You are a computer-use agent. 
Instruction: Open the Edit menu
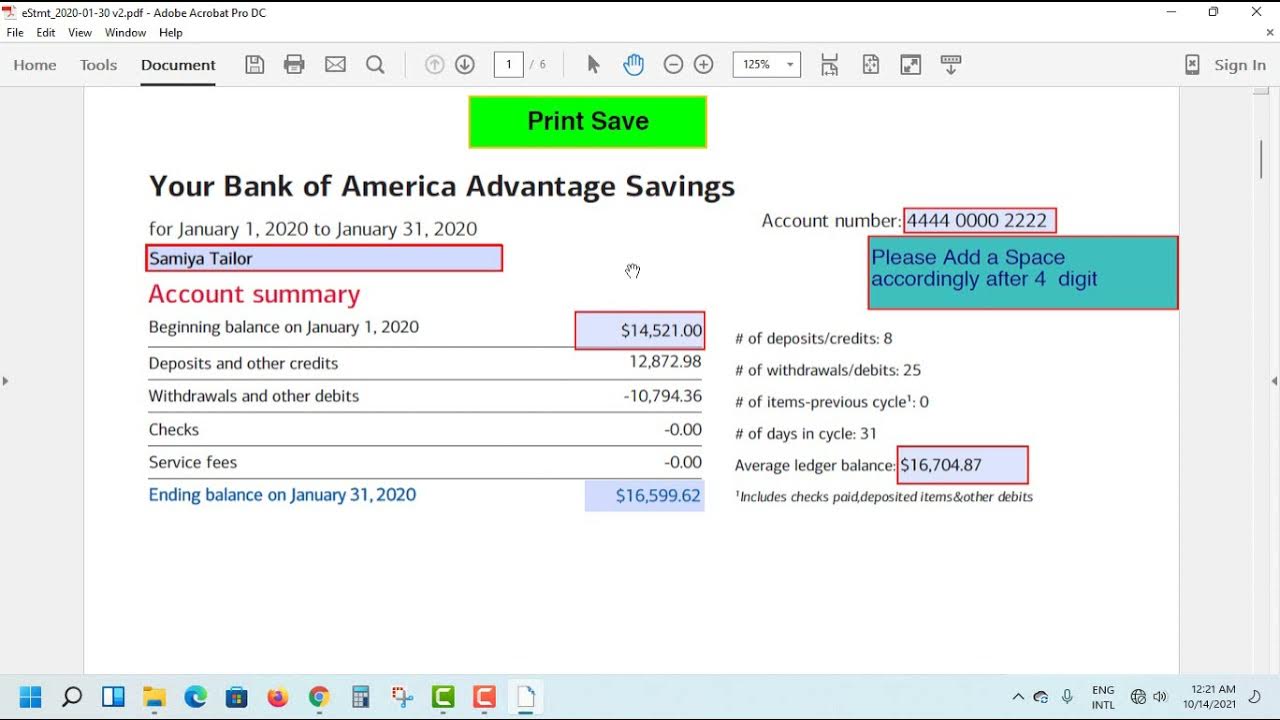click(x=46, y=33)
